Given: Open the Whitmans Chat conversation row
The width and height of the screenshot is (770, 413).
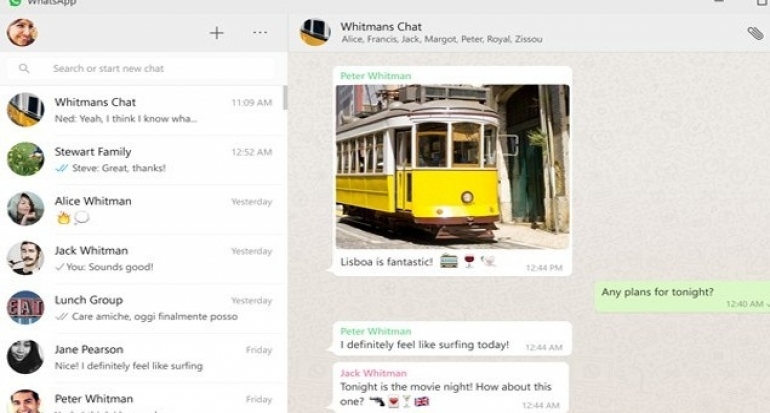Looking at the screenshot, I should click(141, 110).
